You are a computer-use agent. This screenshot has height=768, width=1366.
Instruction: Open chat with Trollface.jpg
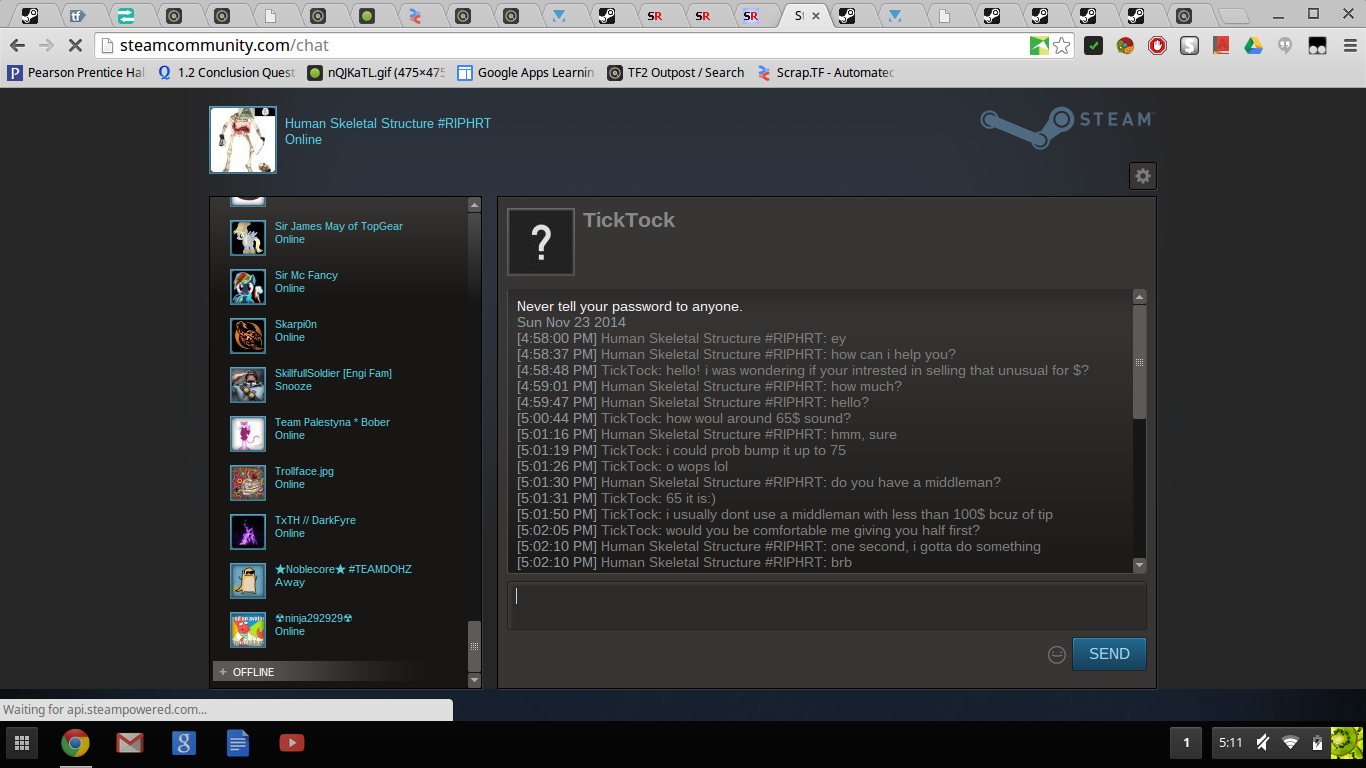(304, 472)
